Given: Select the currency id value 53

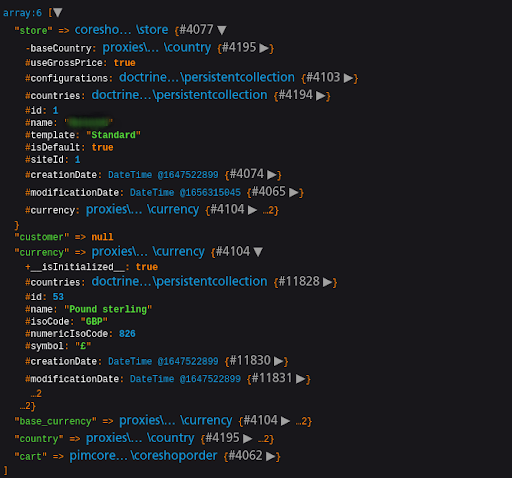Looking at the screenshot, I should point(58,297).
